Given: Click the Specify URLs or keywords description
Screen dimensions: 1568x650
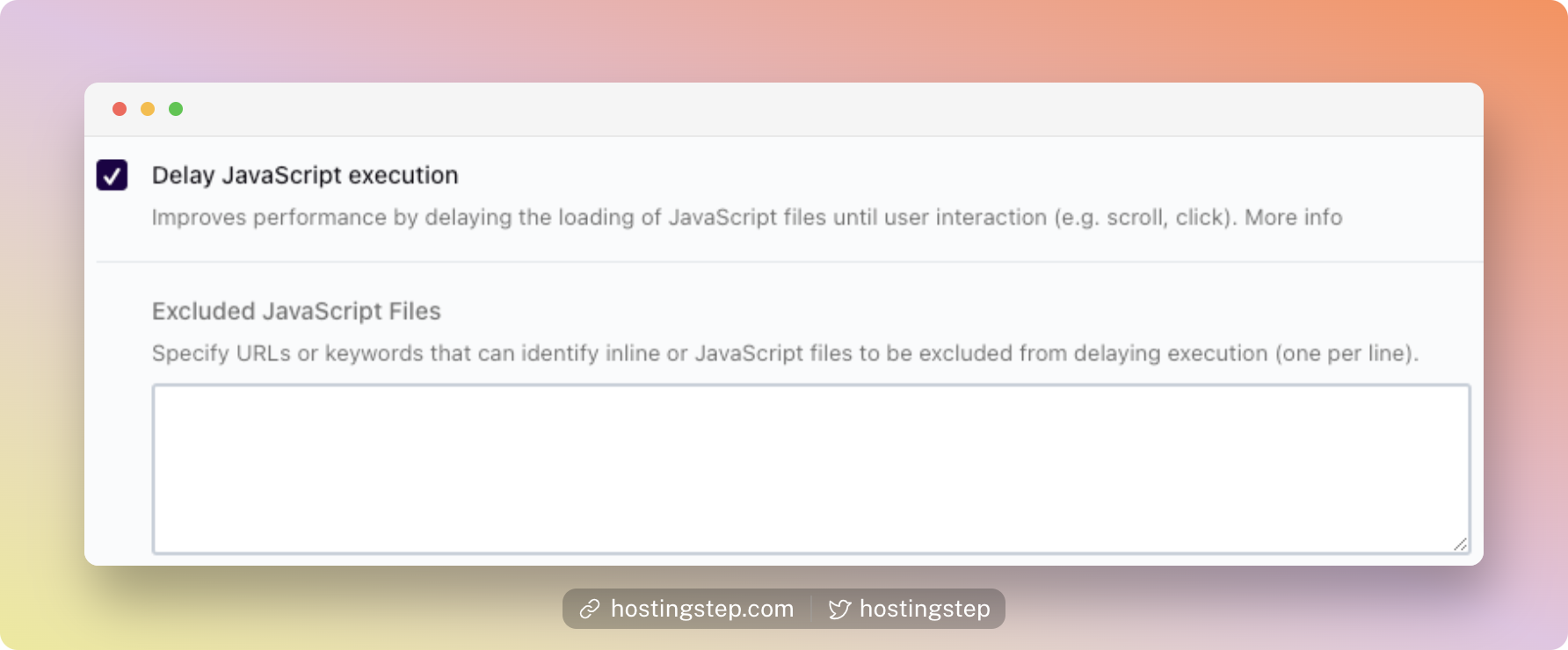Looking at the screenshot, I should point(785,353).
